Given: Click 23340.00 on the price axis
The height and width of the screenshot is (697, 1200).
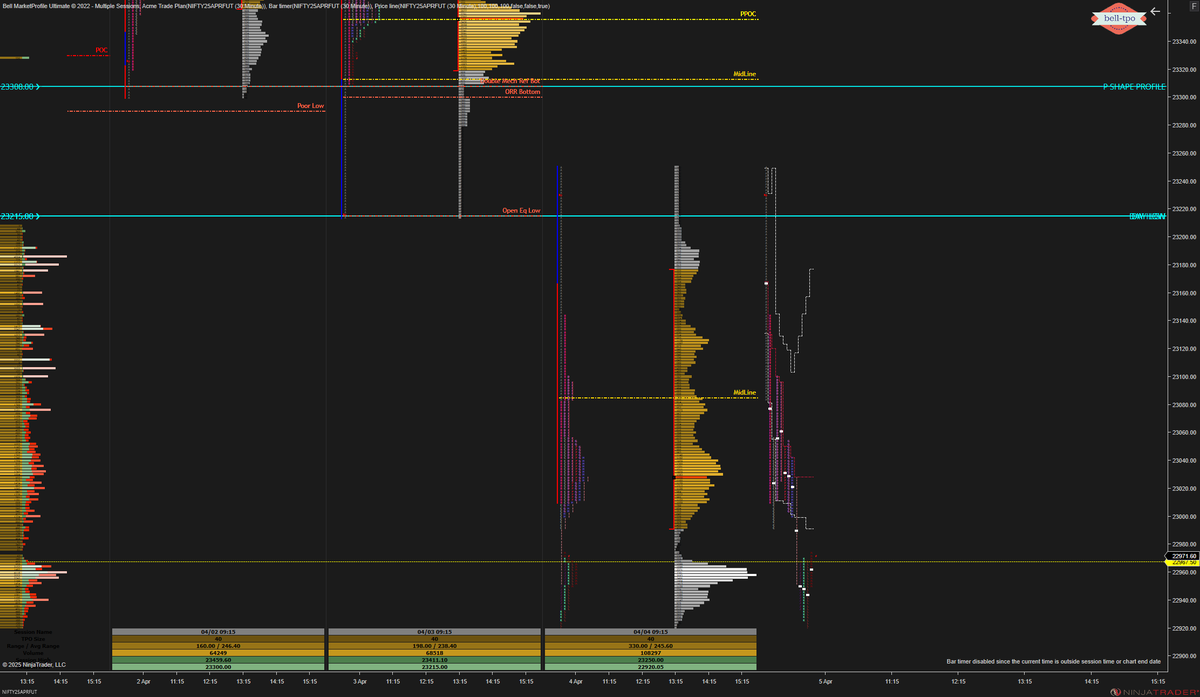Looking at the screenshot, I should tap(1184, 42).
